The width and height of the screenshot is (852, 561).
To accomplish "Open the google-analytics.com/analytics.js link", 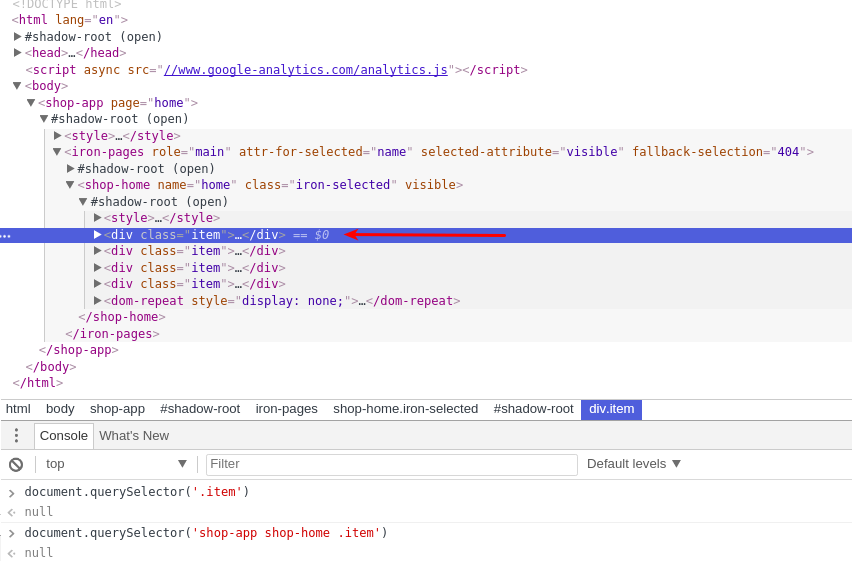I will tap(305, 70).
